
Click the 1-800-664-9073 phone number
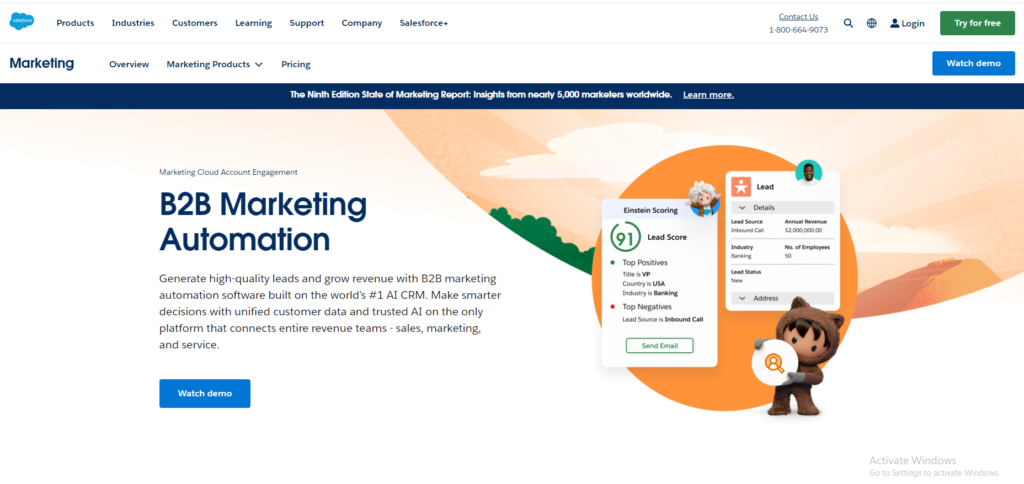click(798, 30)
